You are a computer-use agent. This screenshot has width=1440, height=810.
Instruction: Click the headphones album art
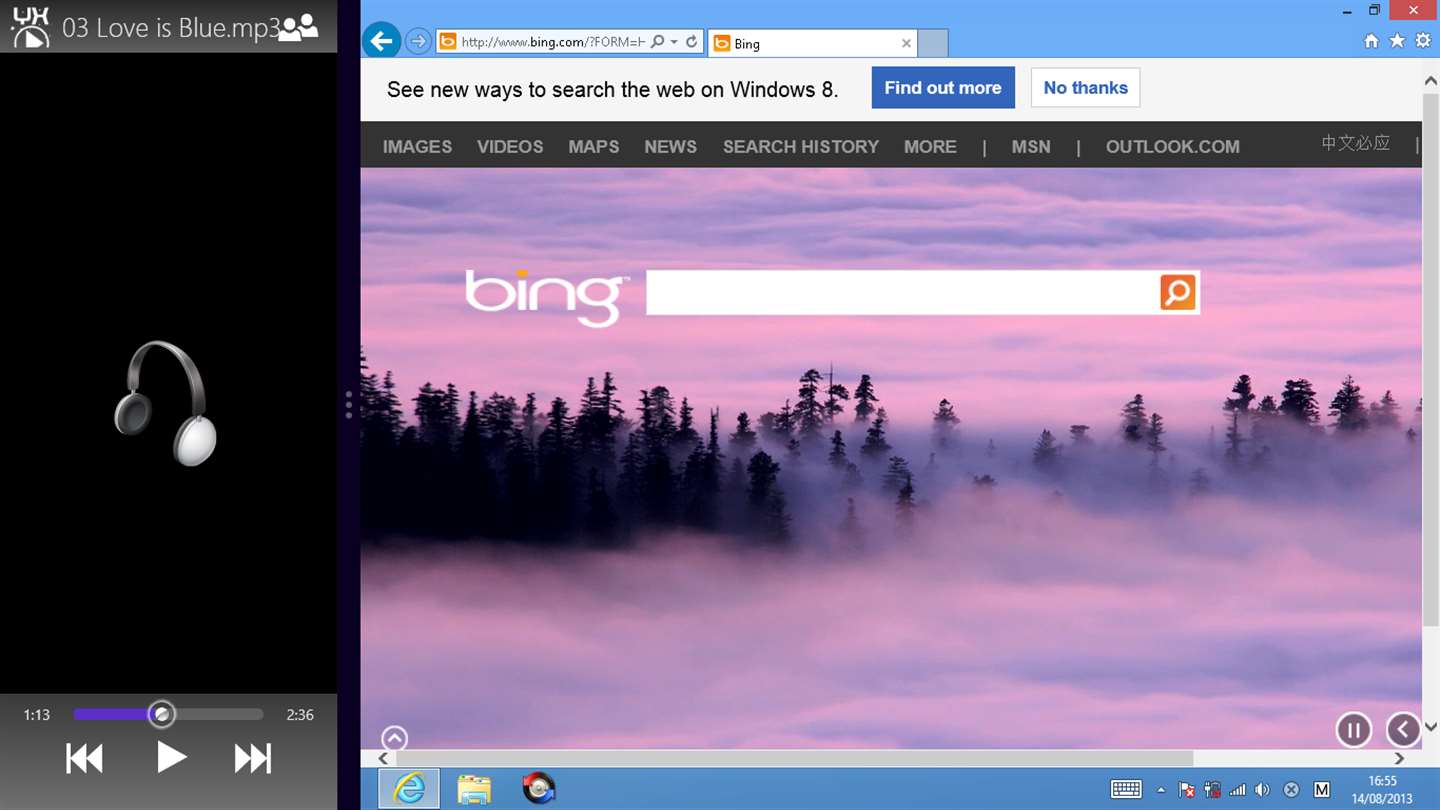tap(166, 403)
